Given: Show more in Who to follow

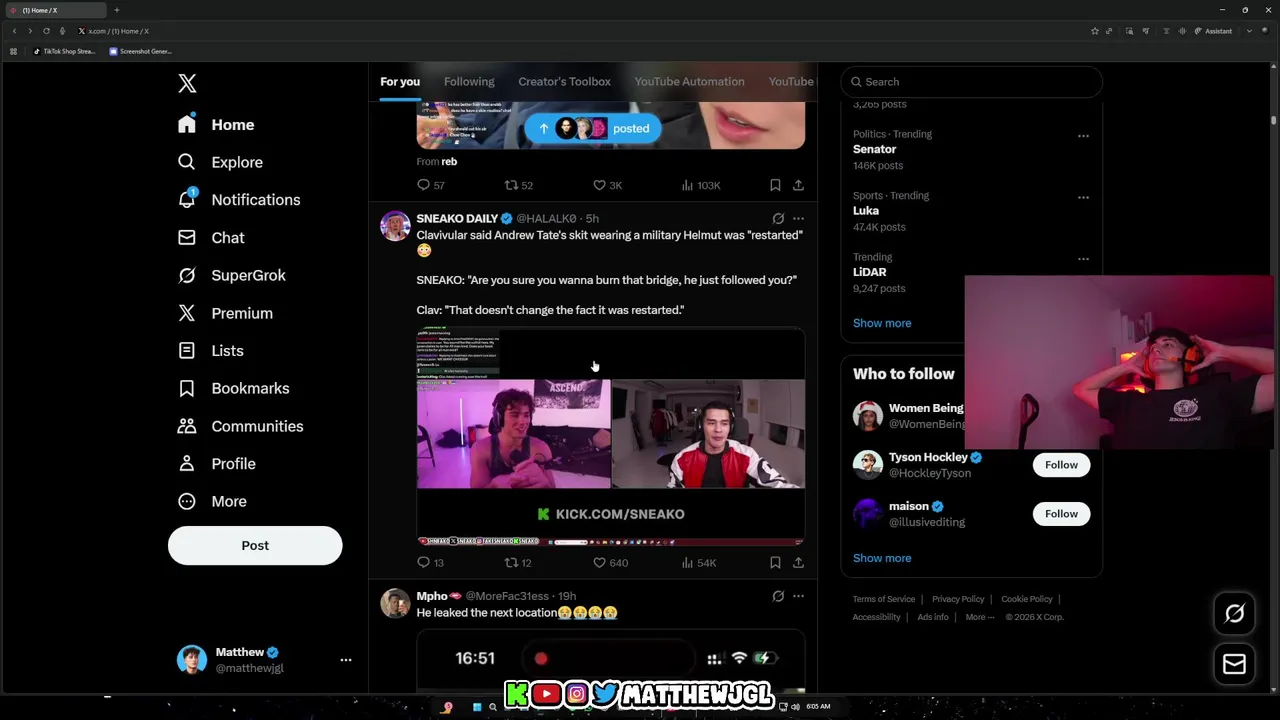Looking at the screenshot, I should point(882,558).
